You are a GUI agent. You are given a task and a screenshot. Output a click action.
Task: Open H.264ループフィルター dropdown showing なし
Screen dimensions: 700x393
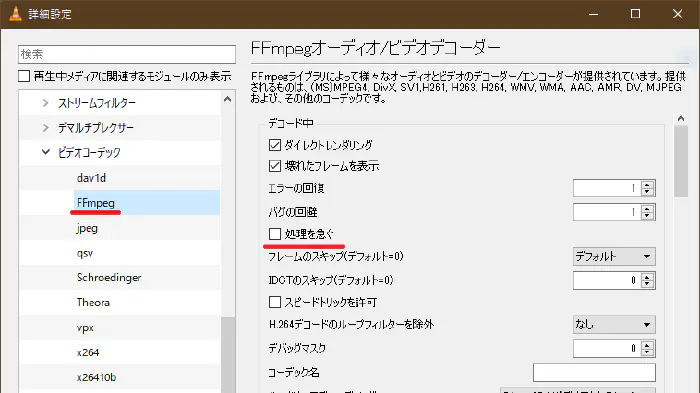(614, 324)
